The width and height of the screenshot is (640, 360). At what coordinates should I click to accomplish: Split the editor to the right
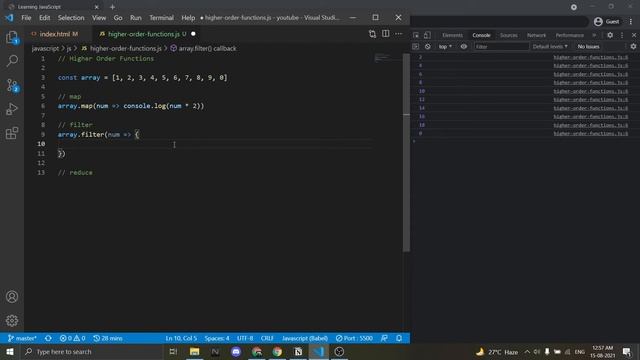[385, 34]
